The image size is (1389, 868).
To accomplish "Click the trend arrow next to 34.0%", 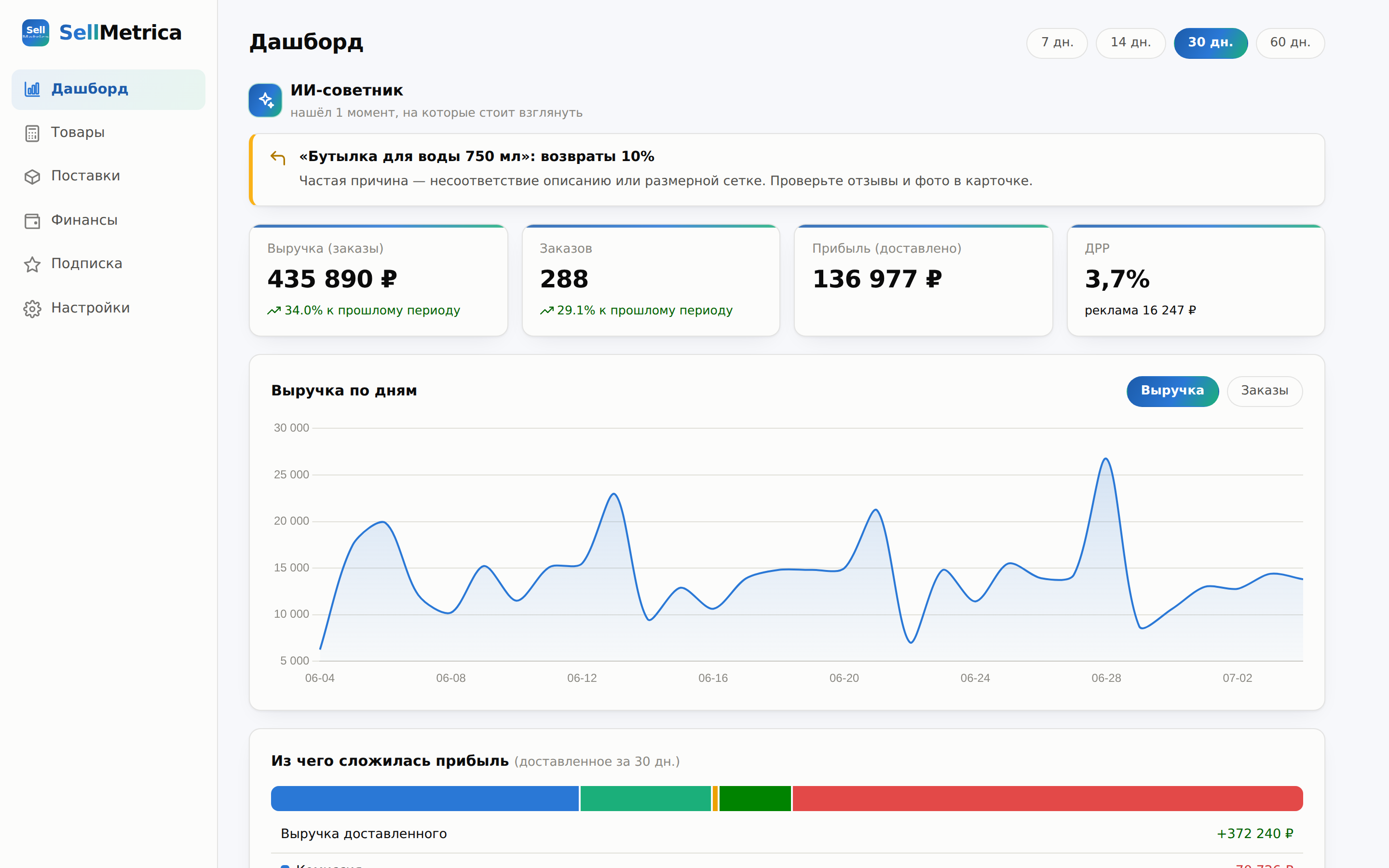I will point(274,311).
